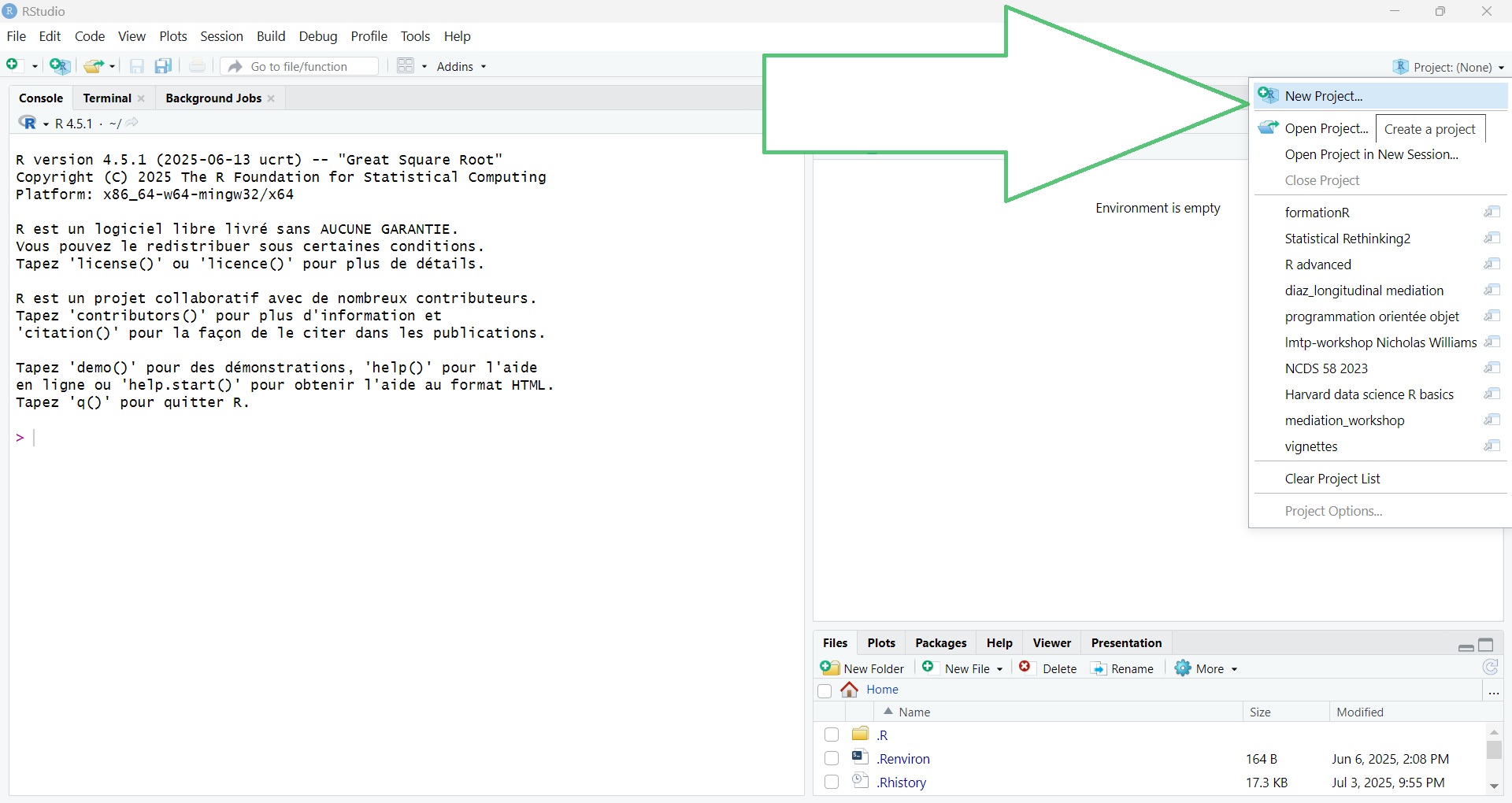Image resolution: width=1512 pixels, height=803 pixels.
Task: Click the Files pane scrollbar down arrow
Action: [1494, 786]
